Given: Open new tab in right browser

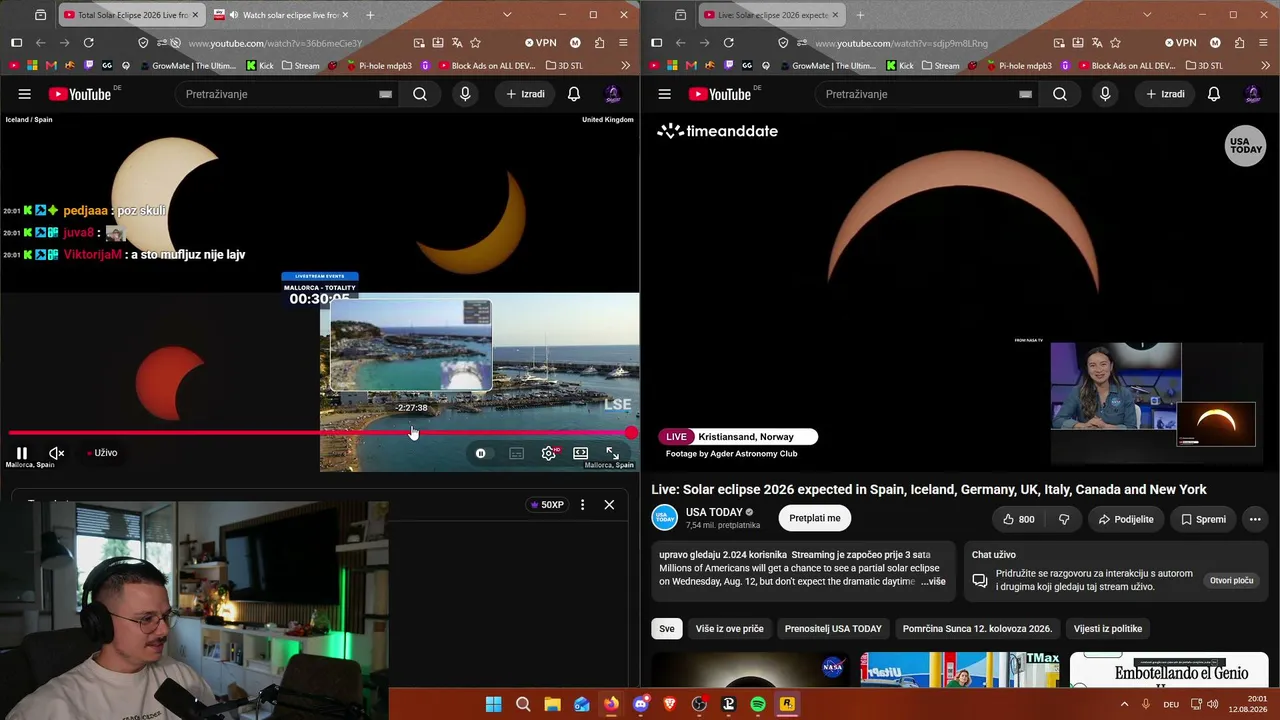Looking at the screenshot, I should pos(860,15).
